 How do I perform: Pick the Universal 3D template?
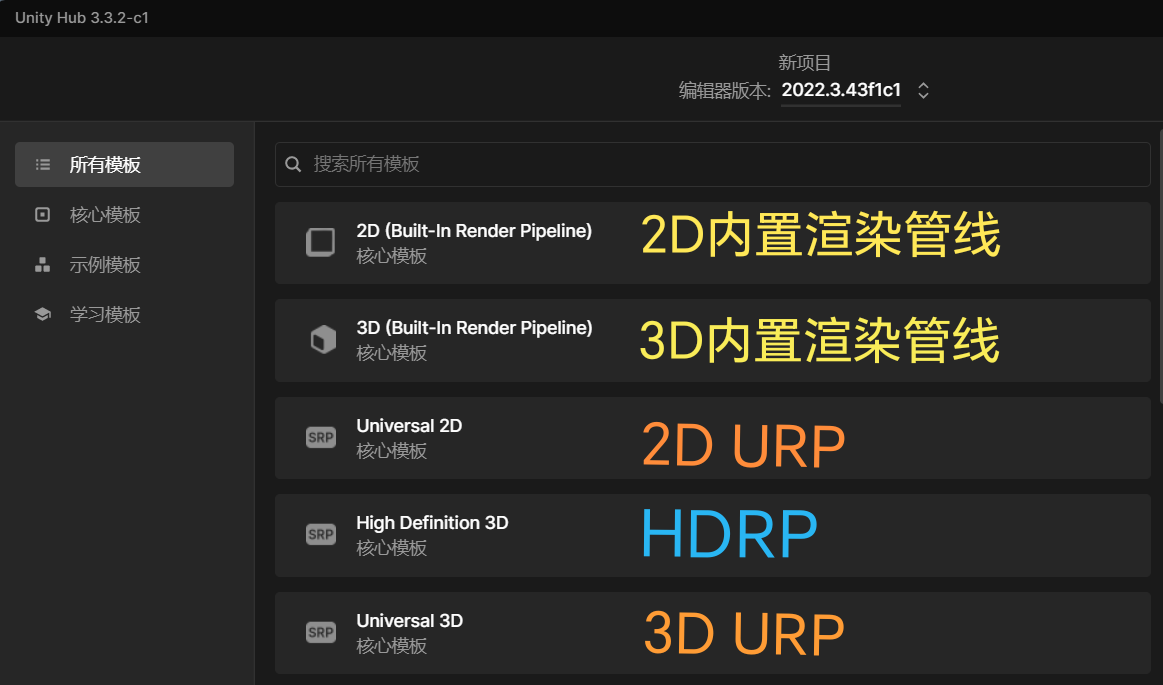click(x=712, y=633)
